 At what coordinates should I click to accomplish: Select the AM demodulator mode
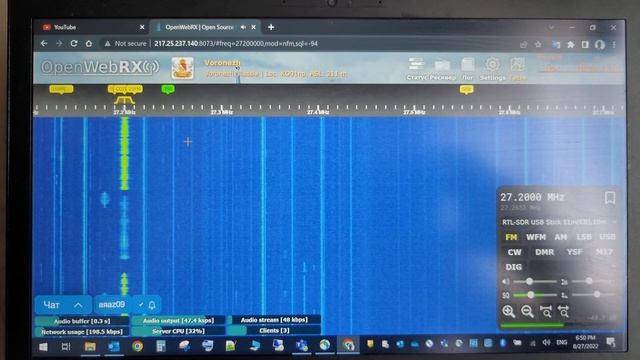click(x=560, y=237)
